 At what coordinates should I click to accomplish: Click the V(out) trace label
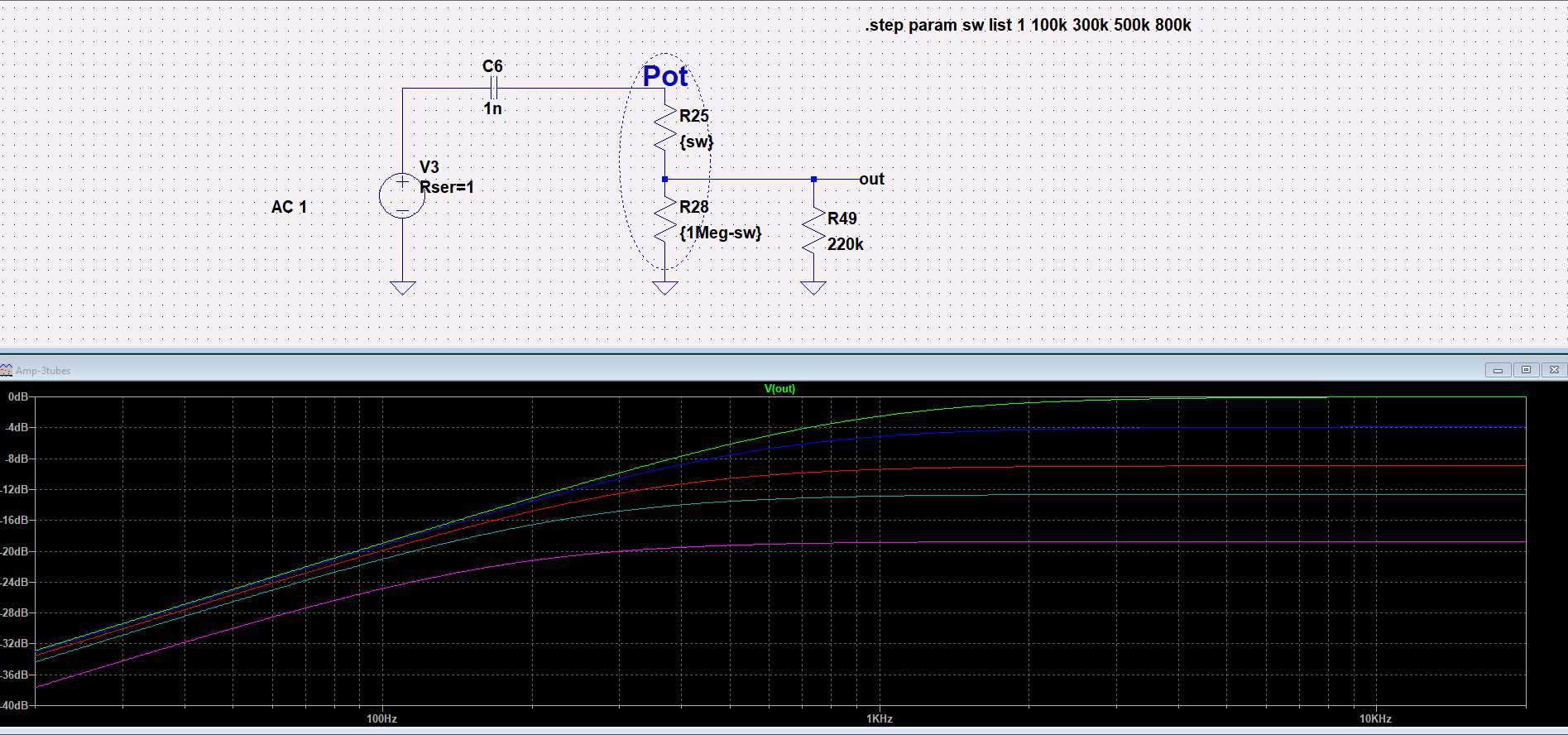(779, 388)
